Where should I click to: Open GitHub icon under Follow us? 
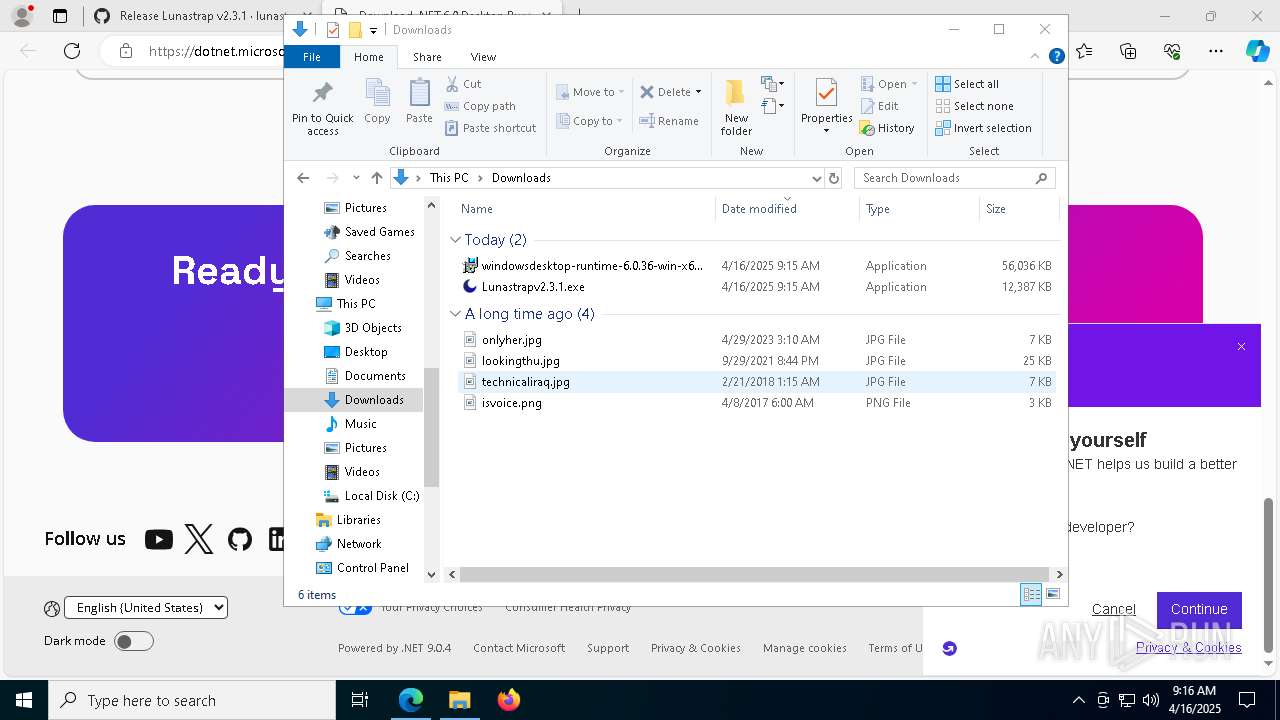point(240,540)
